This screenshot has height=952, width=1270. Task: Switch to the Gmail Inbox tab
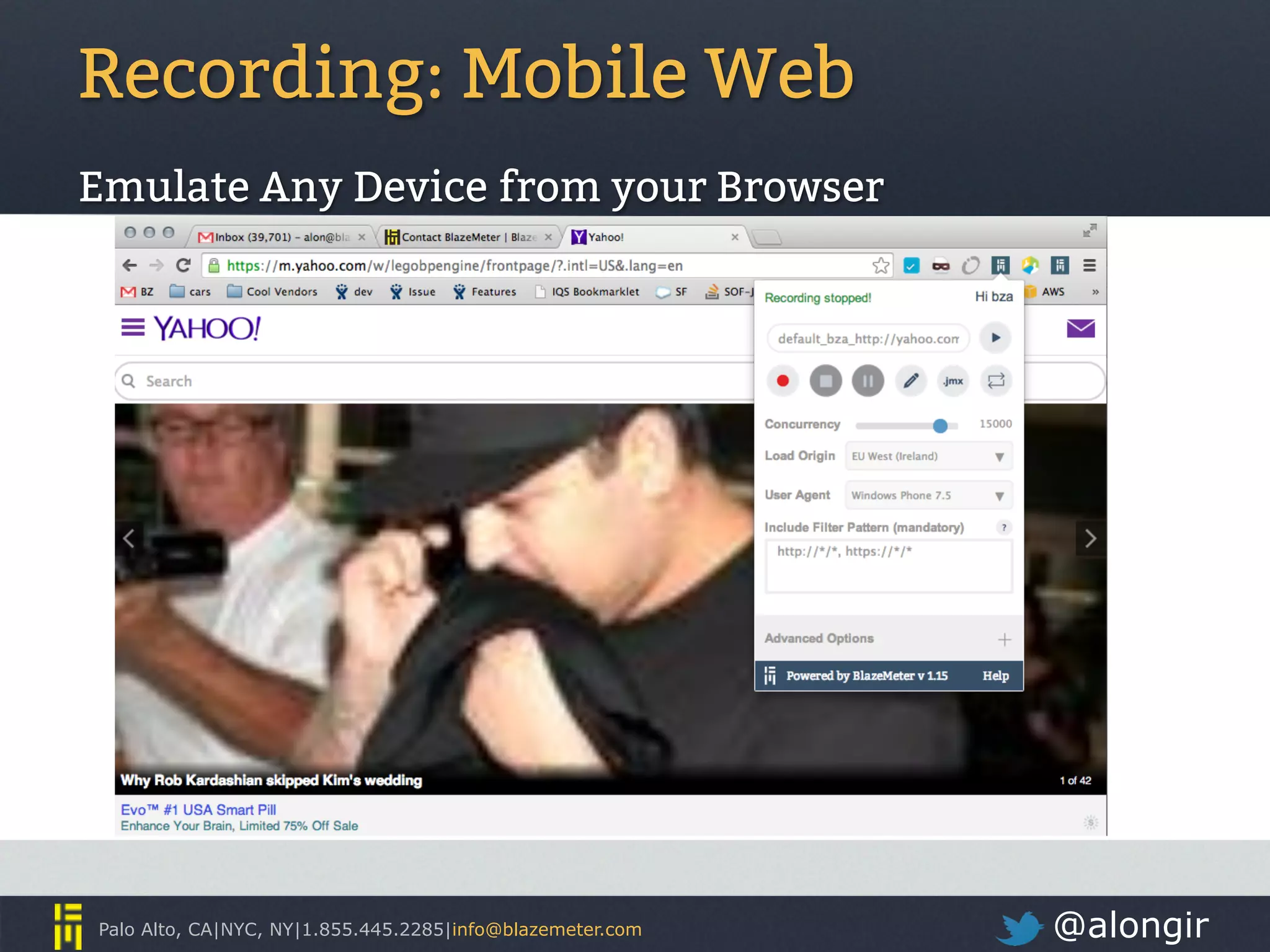(277, 237)
